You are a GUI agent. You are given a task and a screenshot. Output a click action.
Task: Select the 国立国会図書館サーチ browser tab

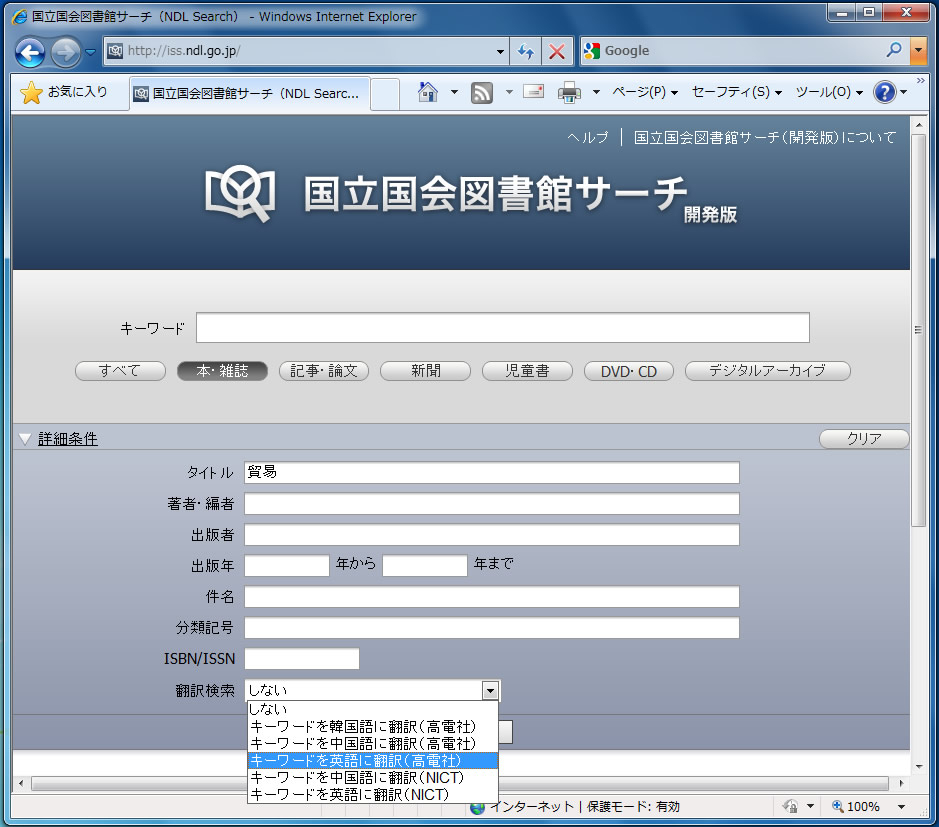[248, 93]
